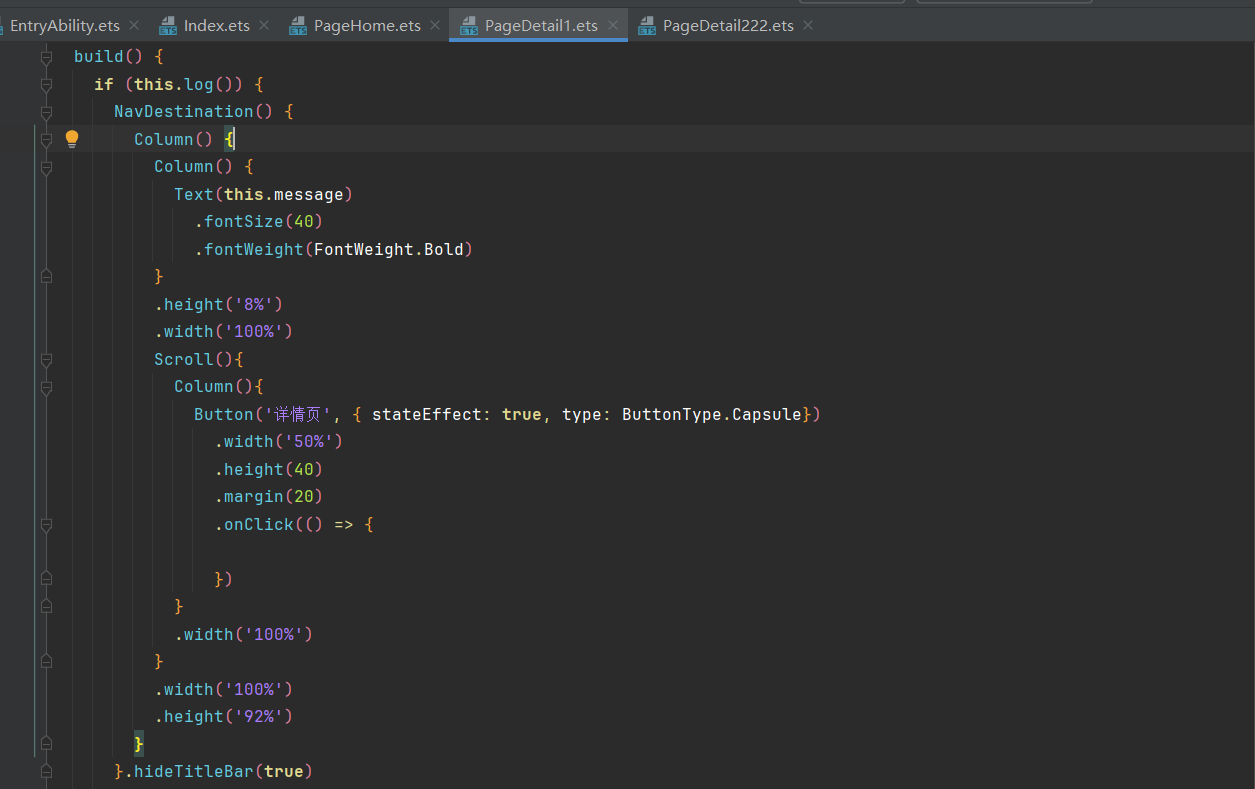Place cursor on ButtonType.Capsule text
1255x789 pixels.
point(711,414)
